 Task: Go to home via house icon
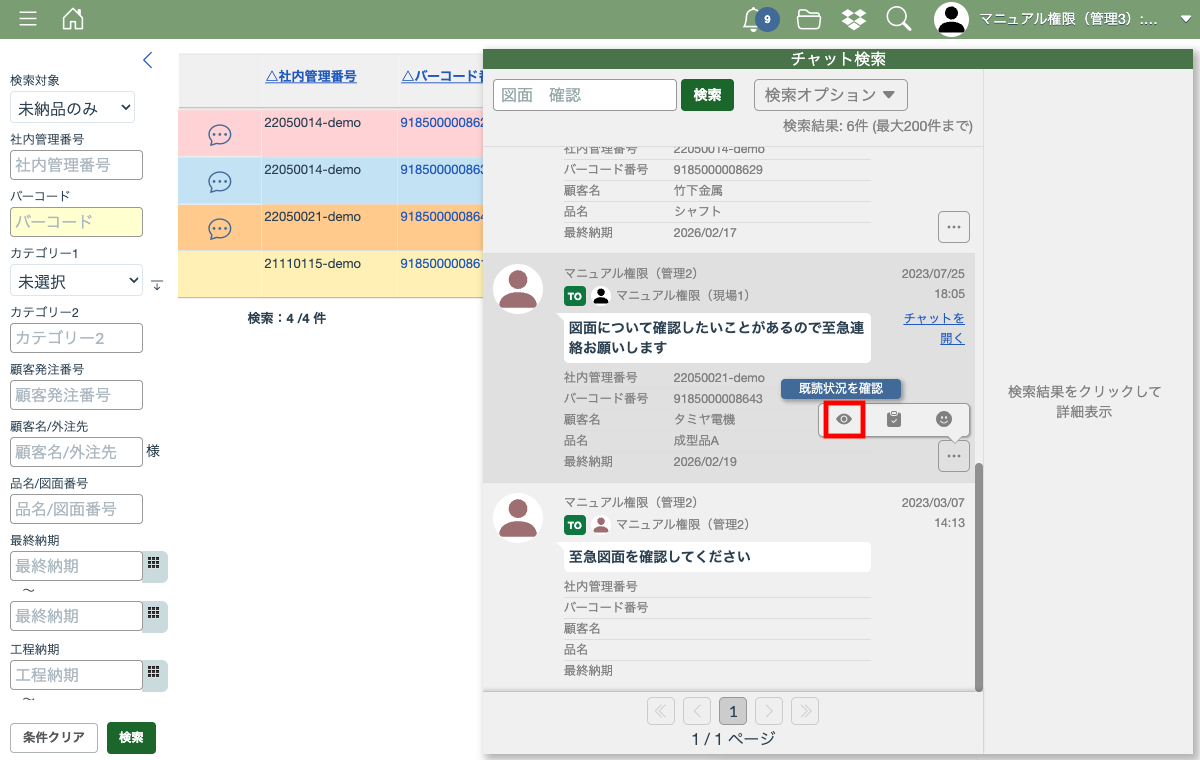(73, 19)
